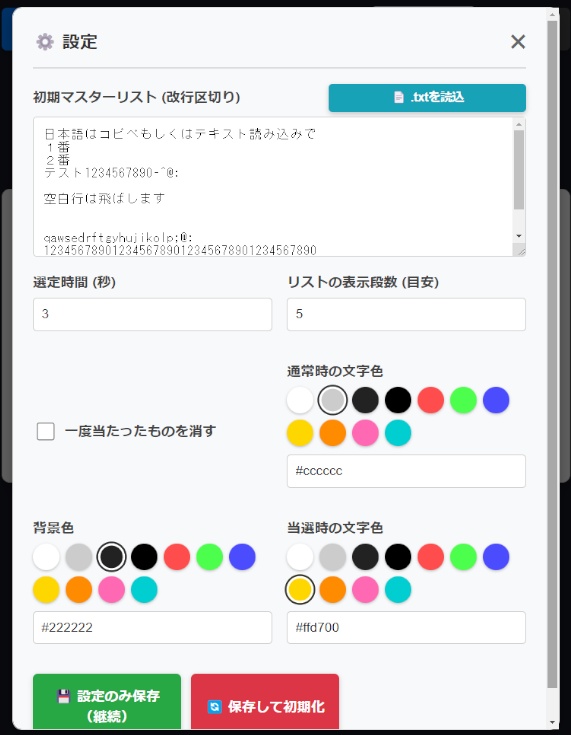571x735 pixels.
Task: Pick orange swatch under 当選時の文字色
Action: click(x=333, y=590)
